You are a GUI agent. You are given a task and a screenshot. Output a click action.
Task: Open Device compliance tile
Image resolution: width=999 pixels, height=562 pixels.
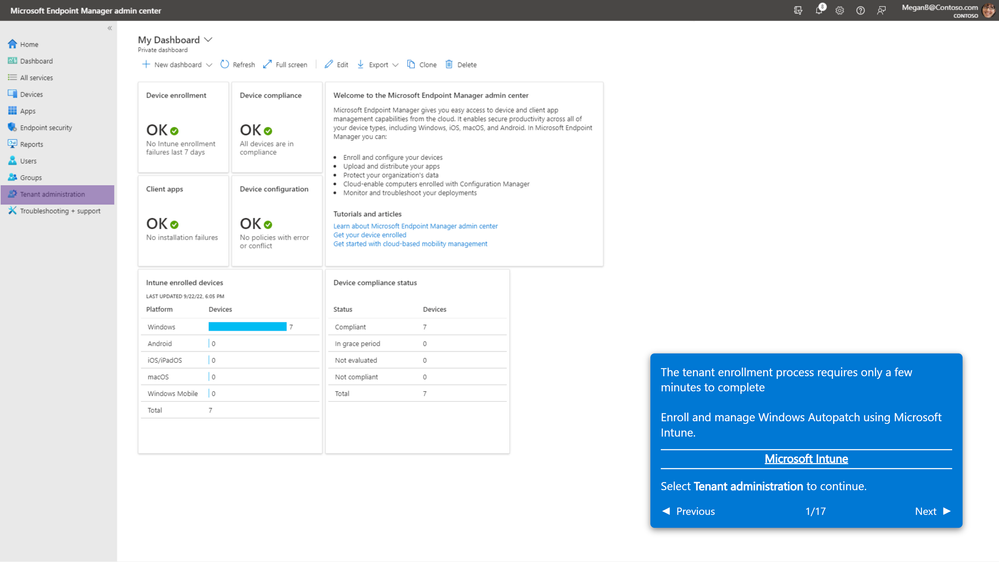point(277,127)
